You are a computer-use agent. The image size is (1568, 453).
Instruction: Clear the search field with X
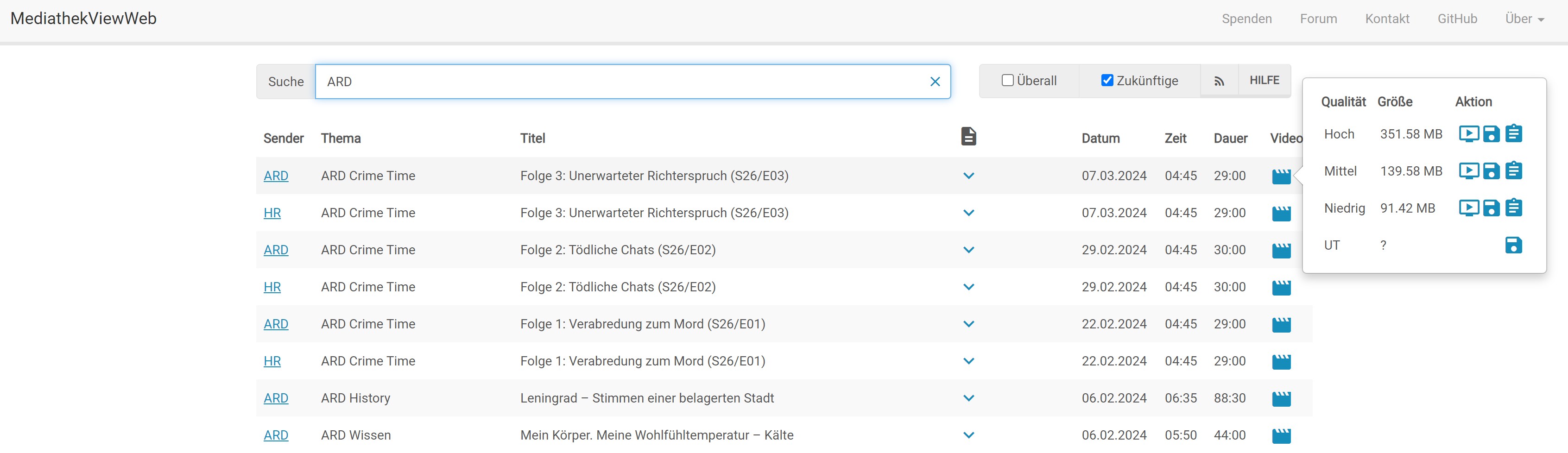pyautogui.click(x=935, y=82)
